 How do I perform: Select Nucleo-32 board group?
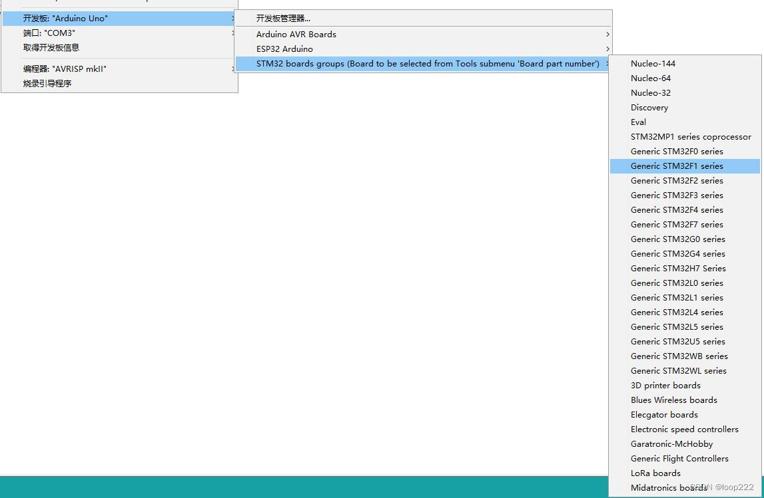click(x=685, y=93)
